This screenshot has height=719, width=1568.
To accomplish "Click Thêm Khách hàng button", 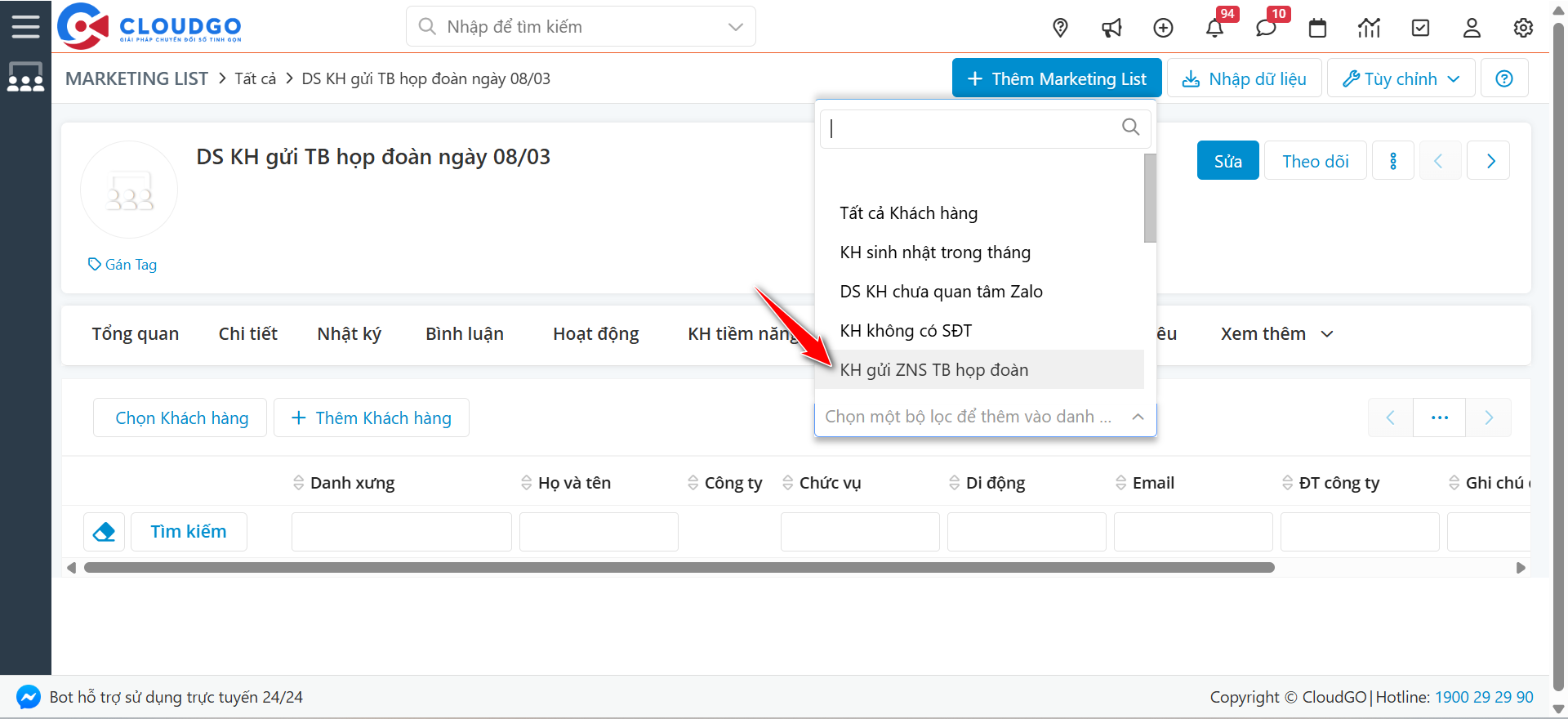I will pyautogui.click(x=372, y=418).
